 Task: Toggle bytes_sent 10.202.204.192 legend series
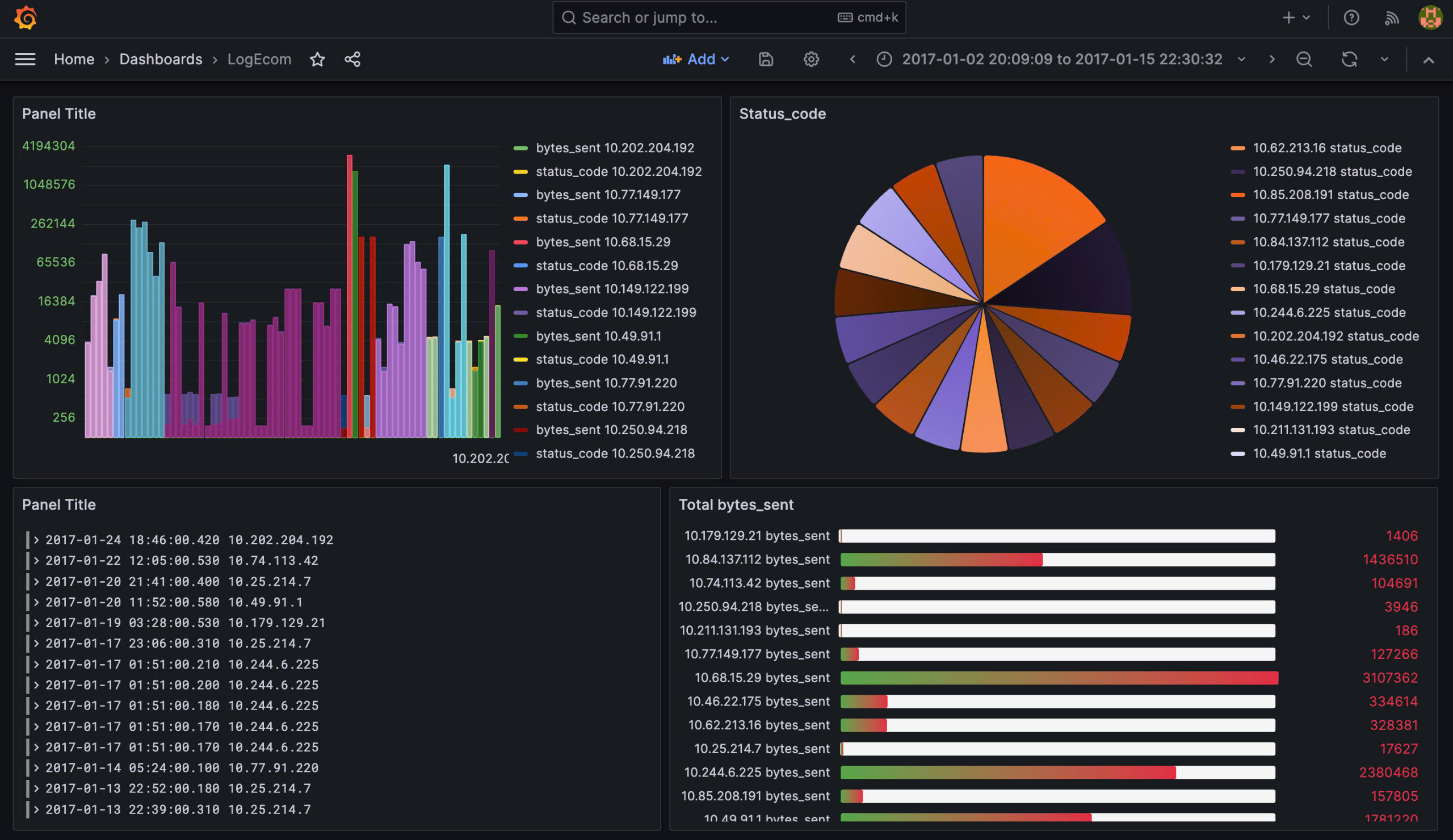tap(615, 148)
